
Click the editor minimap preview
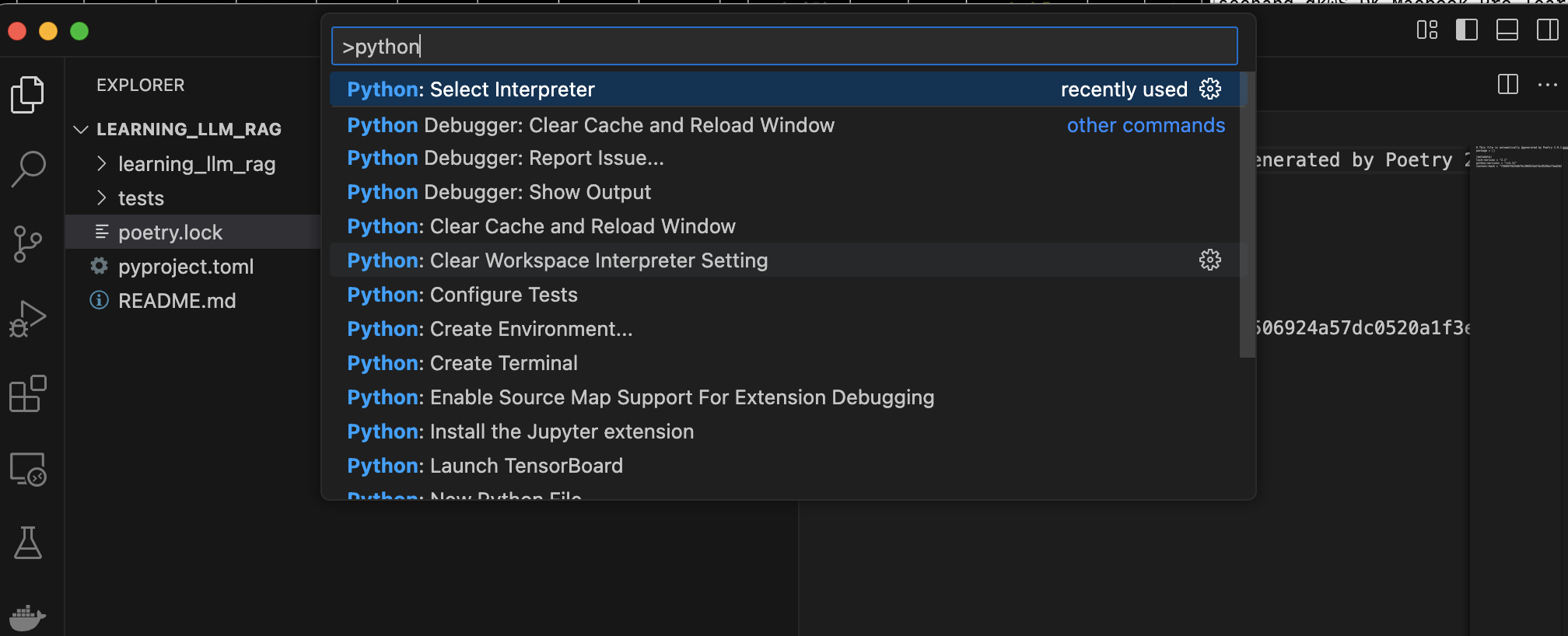coord(1517,156)
